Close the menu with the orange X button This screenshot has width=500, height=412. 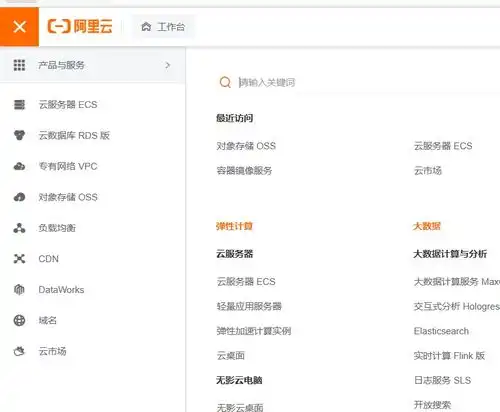coord(19,27)
